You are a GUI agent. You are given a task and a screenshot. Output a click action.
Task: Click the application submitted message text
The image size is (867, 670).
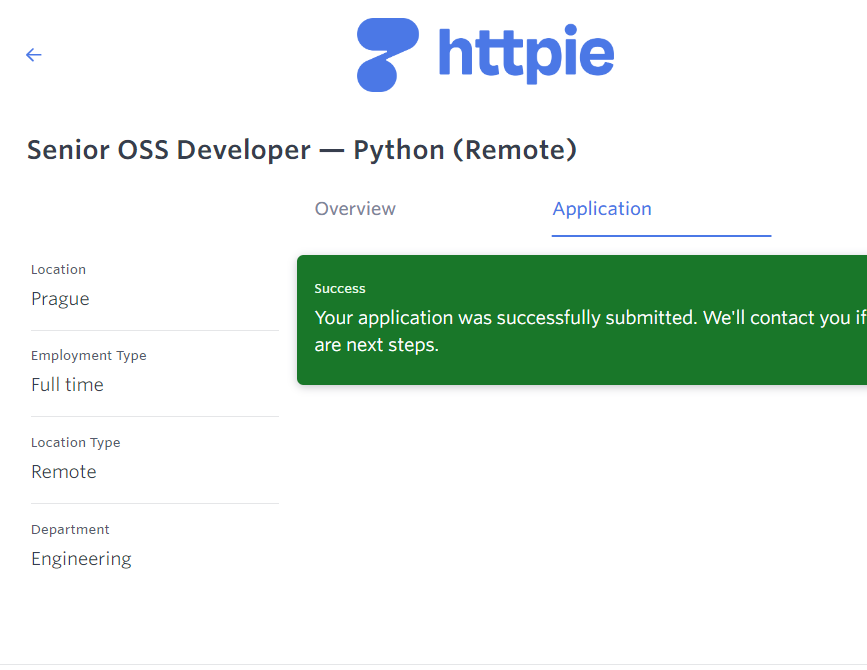pyautogui.click(x=589, y=318)
